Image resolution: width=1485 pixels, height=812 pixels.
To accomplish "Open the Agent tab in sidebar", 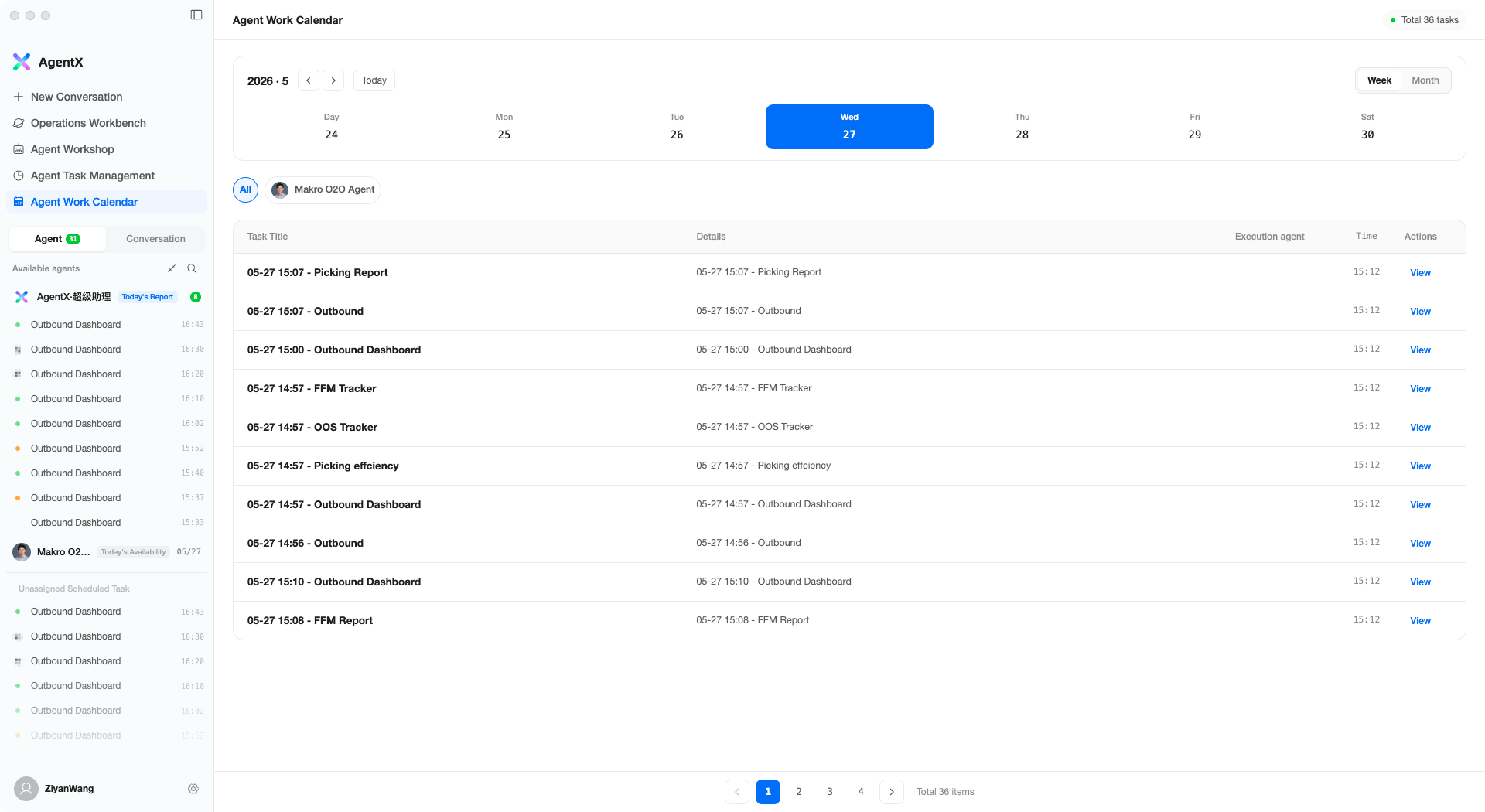I will pyautogui.click(x=57, y=239).
